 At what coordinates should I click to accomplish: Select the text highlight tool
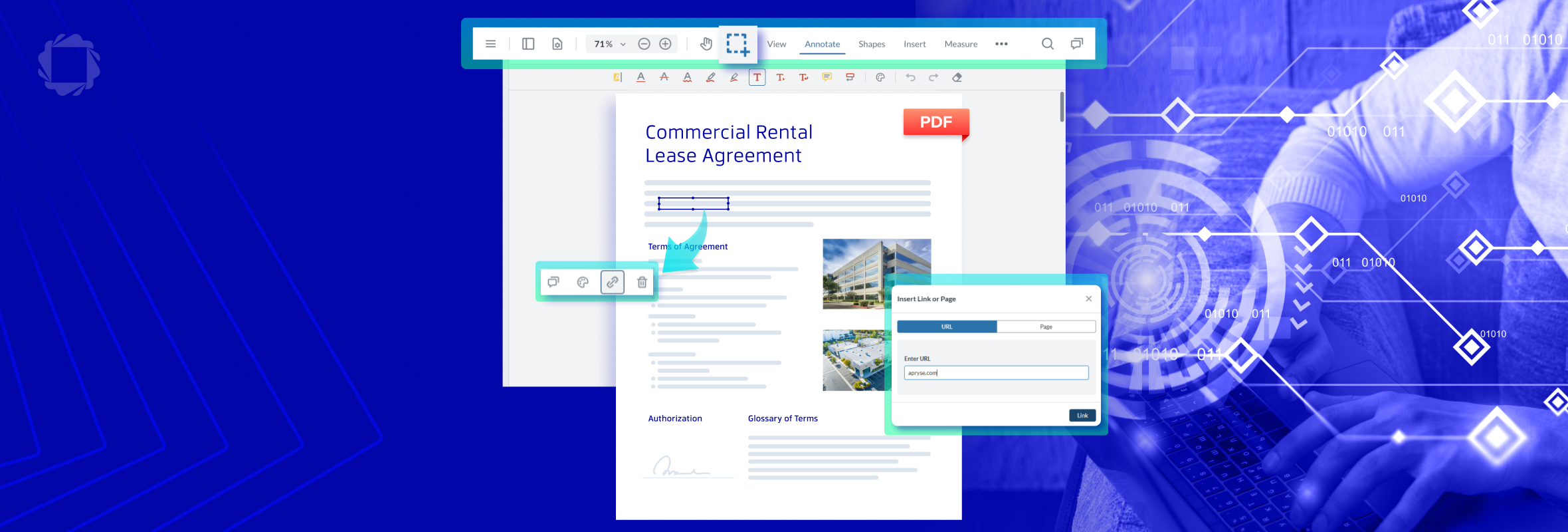[x=617, y=77]
